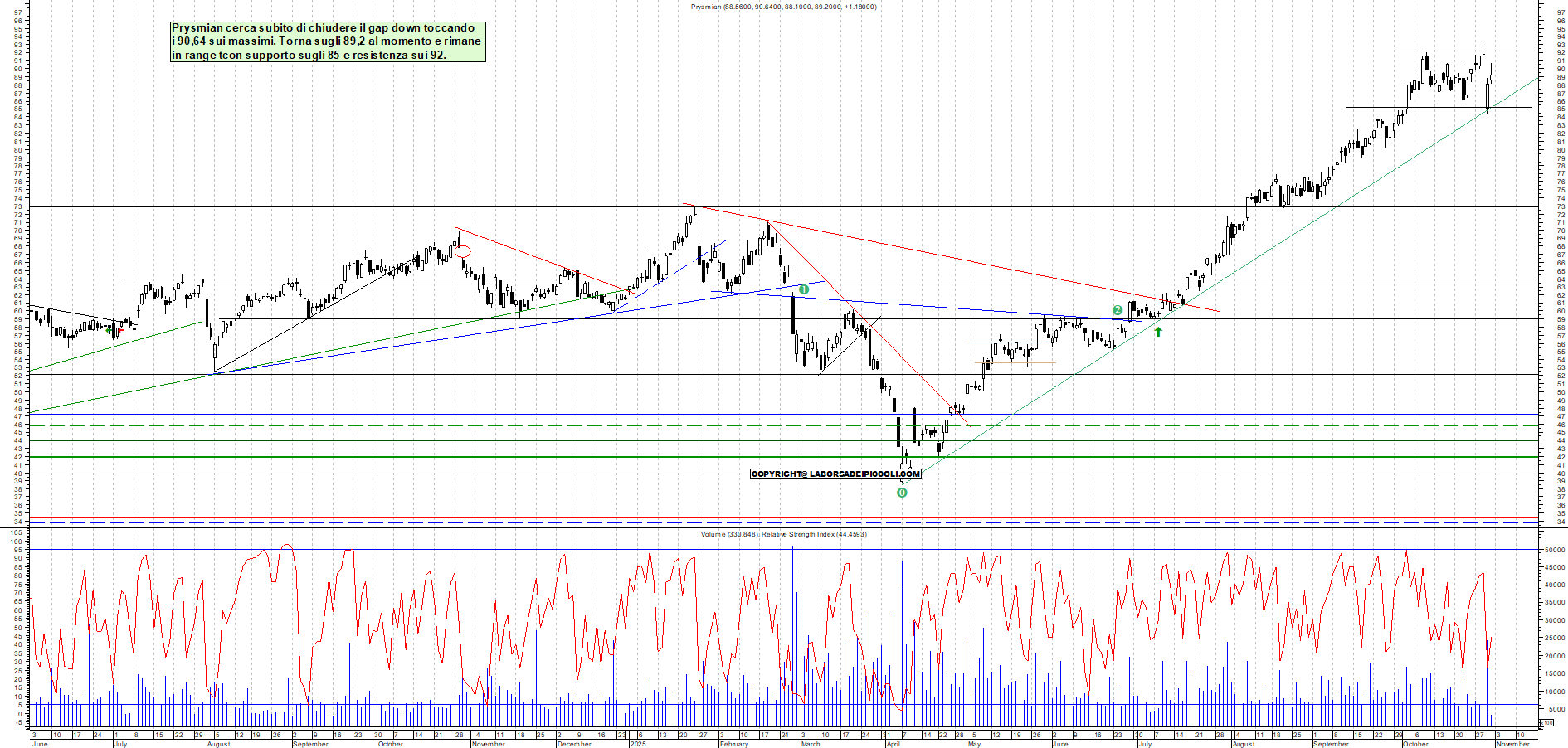
Task: Click the COPYRIGHT LABORSADEIPICCOLI.COM link
Action: point(835,474)
